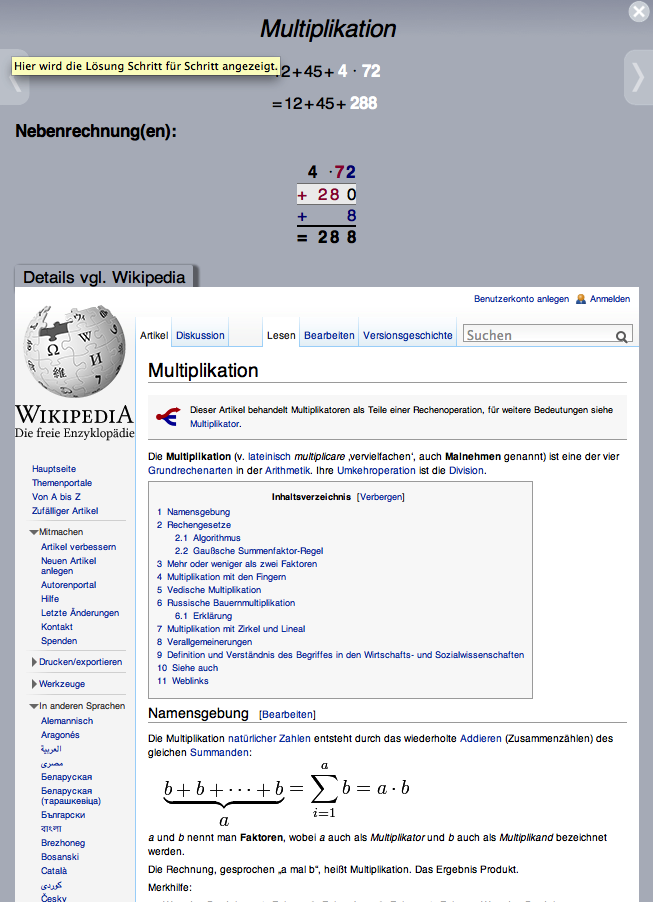The height and width of the screenshot is (902, 653).
Task: Click Spenden in sidebar
Action: 59,641
